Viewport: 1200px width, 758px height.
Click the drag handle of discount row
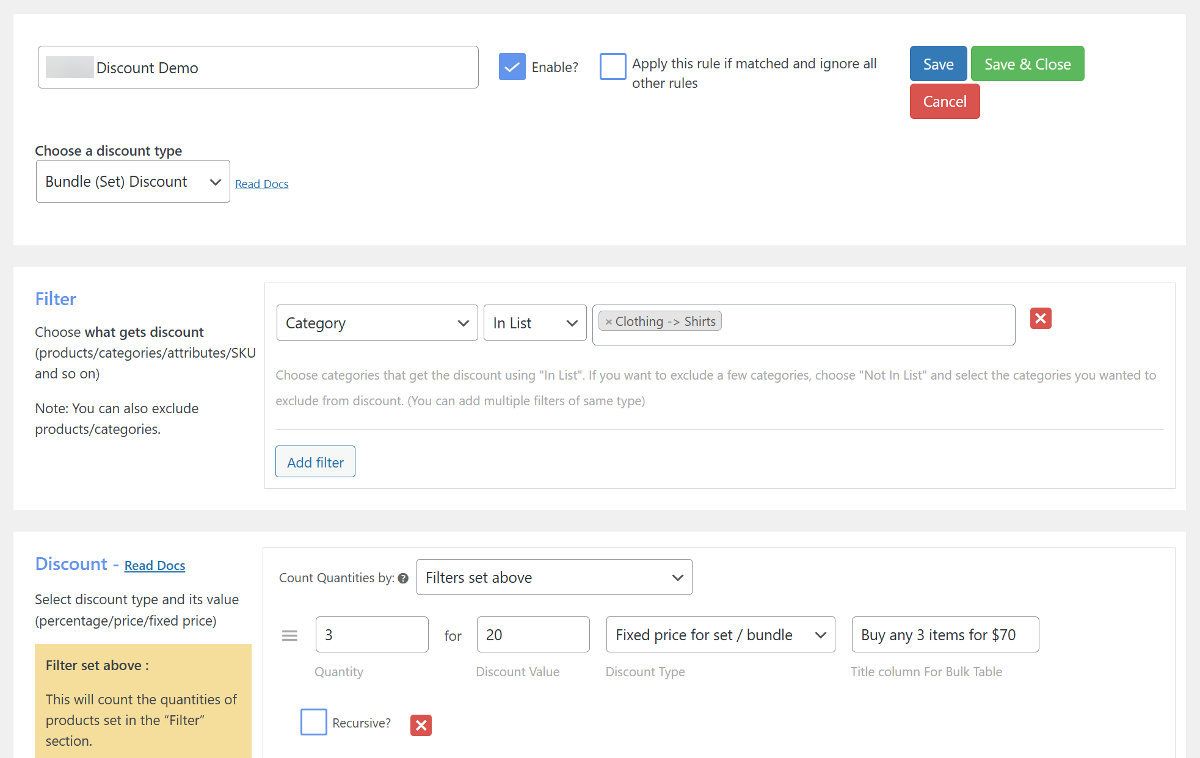[289, 636]
